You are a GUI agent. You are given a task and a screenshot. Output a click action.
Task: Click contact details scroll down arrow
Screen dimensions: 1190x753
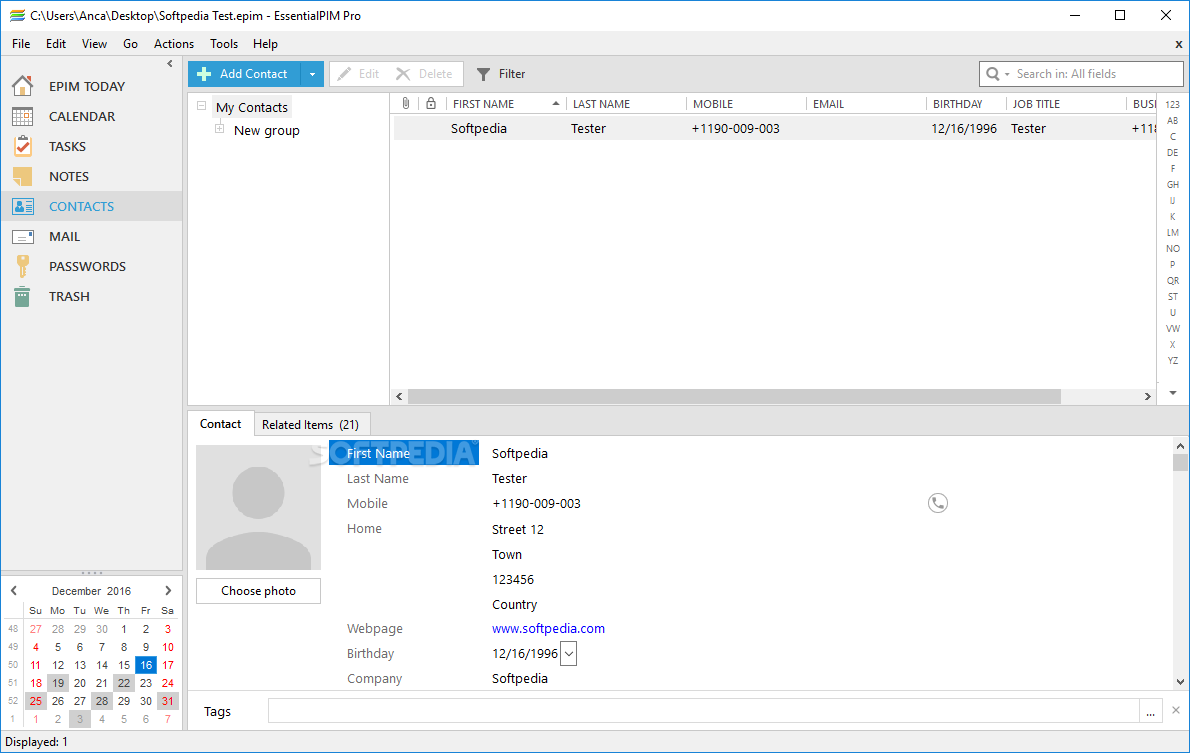coord(1180,682)
